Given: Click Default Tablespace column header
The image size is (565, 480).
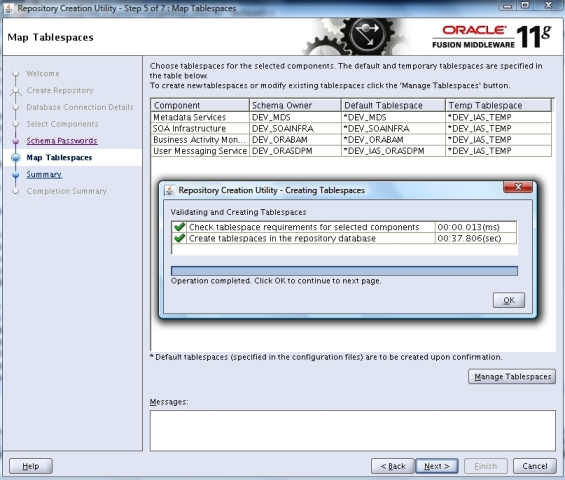Looking at the screenshot, I should (x=393, y=105).
